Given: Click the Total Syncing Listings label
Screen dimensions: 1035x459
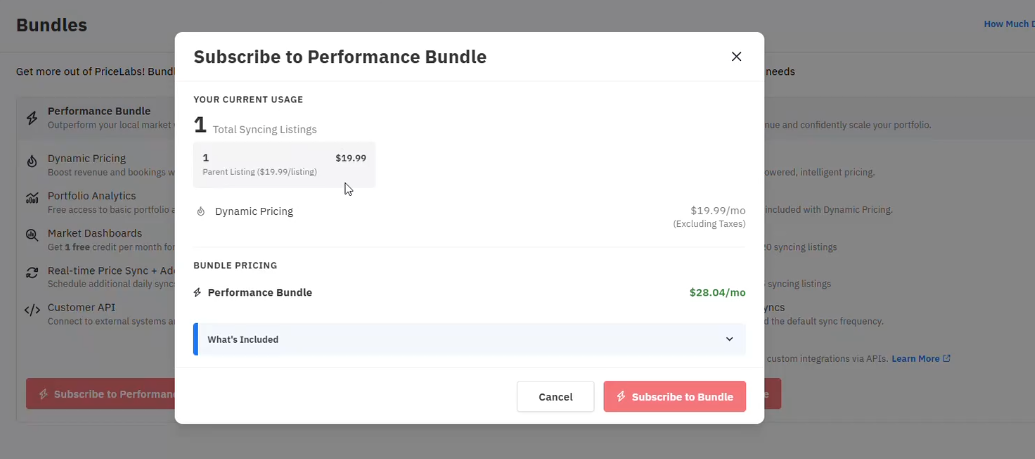Looking at the screenshot, I should (265, 129).
